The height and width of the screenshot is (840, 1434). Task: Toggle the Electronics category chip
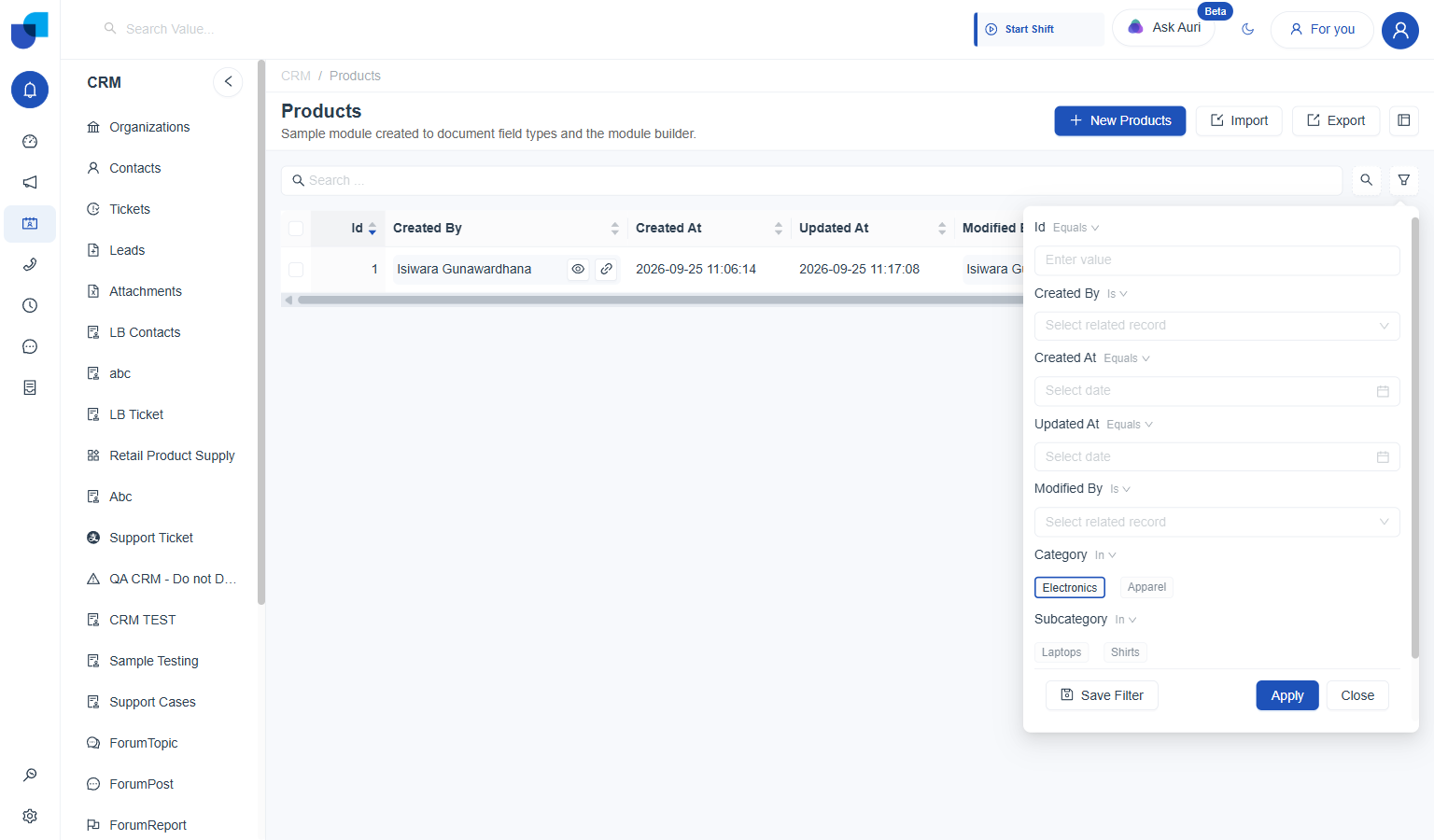pos(1070,587)
